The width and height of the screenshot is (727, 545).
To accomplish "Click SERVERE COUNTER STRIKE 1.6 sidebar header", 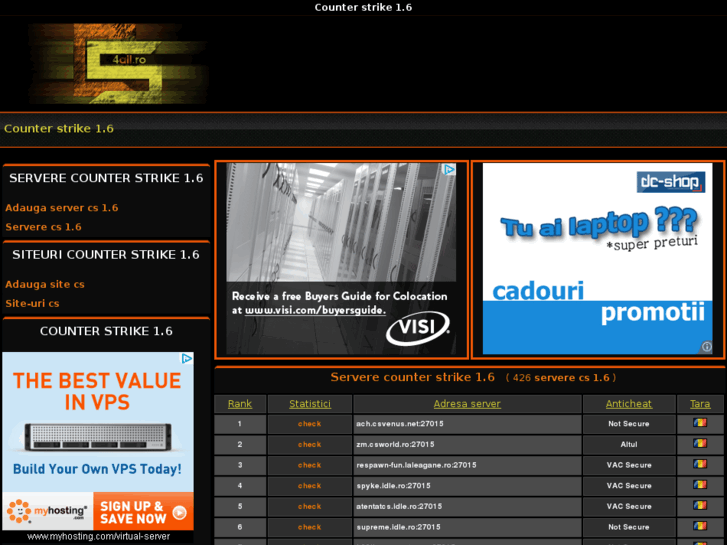I will click(x=106, y=178).
